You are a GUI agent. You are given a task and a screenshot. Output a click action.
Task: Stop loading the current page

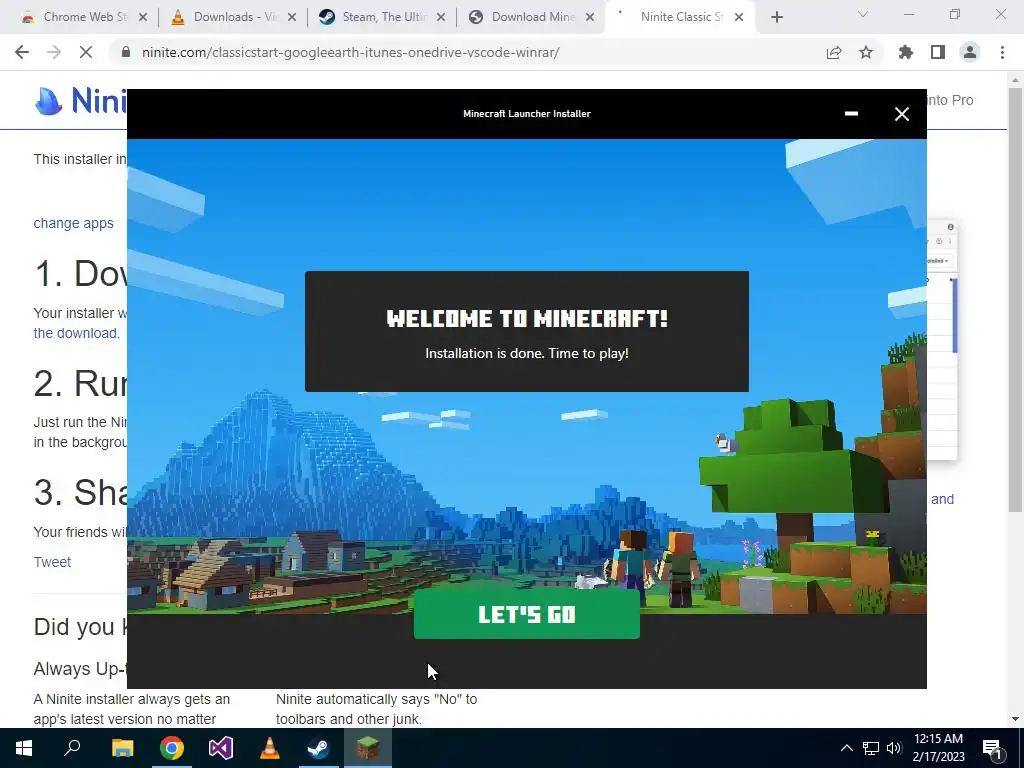click(86, 52)
